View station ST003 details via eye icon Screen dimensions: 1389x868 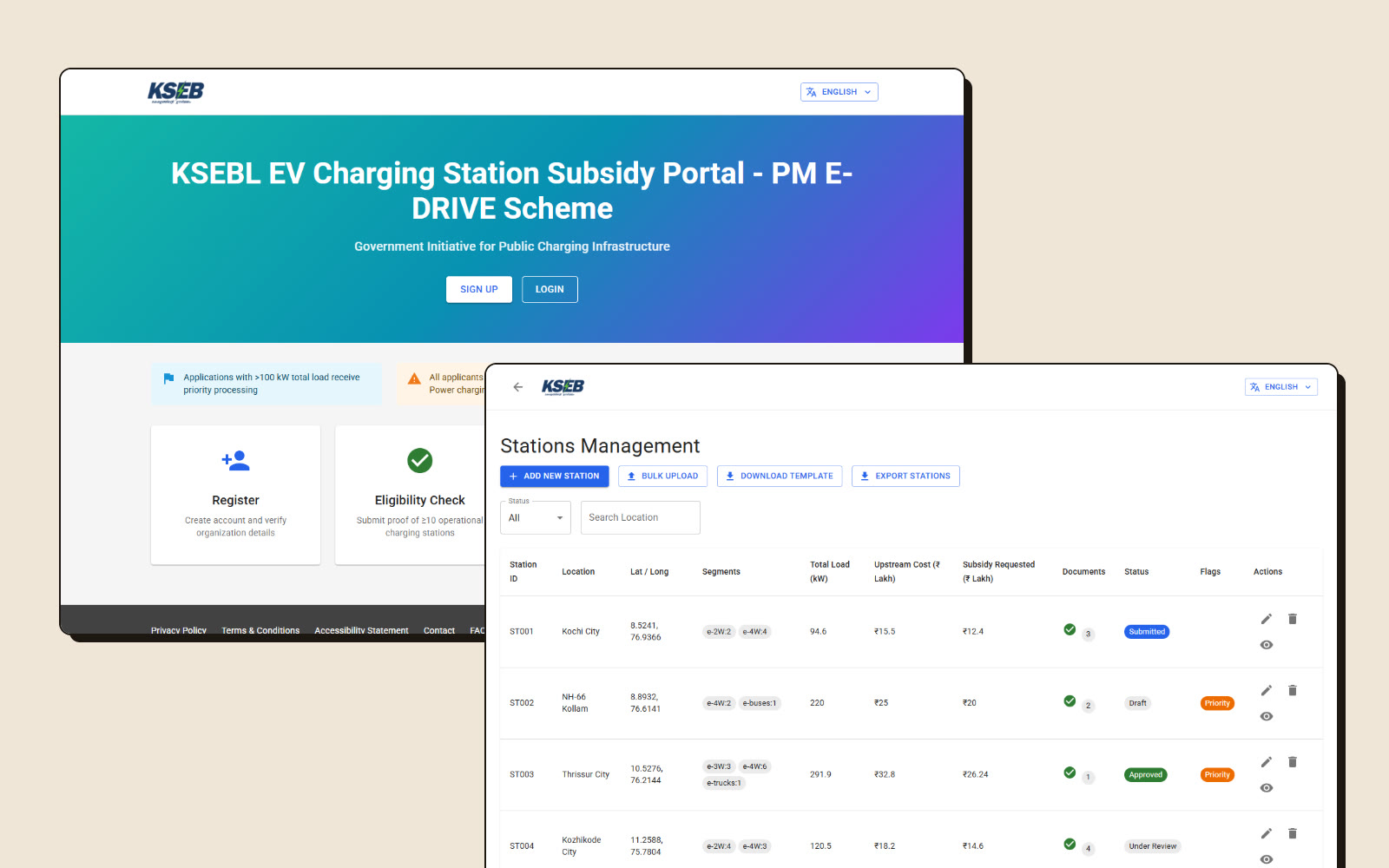[x=1267, y=788]
